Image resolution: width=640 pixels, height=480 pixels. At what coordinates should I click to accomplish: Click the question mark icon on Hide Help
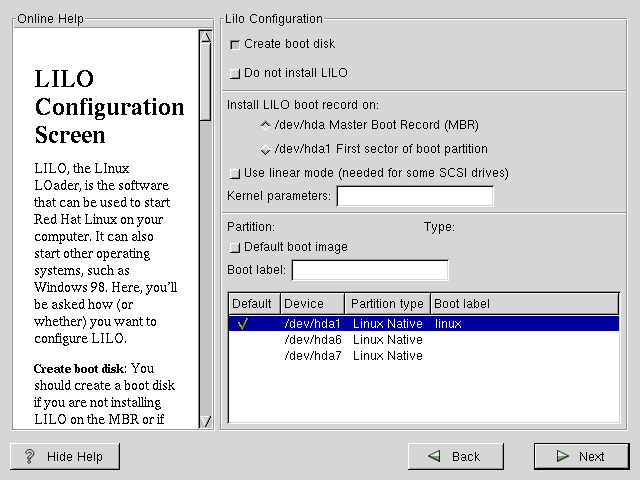30,456
